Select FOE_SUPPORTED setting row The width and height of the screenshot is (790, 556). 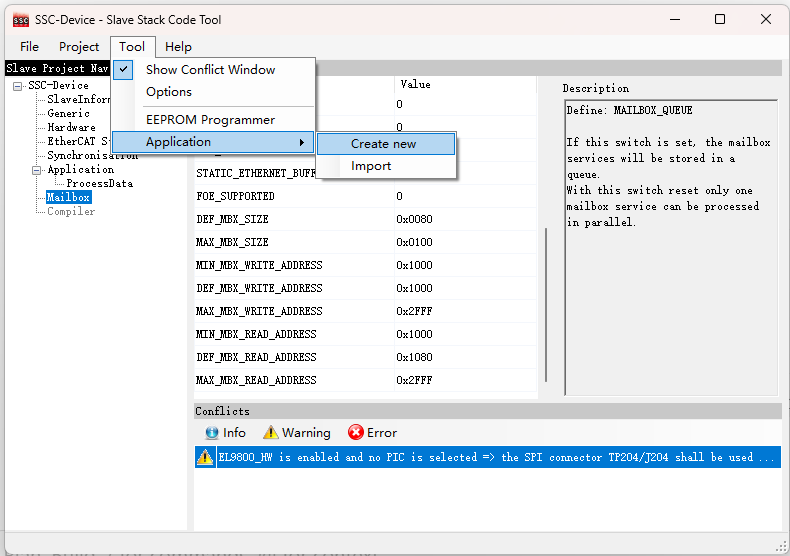pyautogui.click(x=365, y=196)
